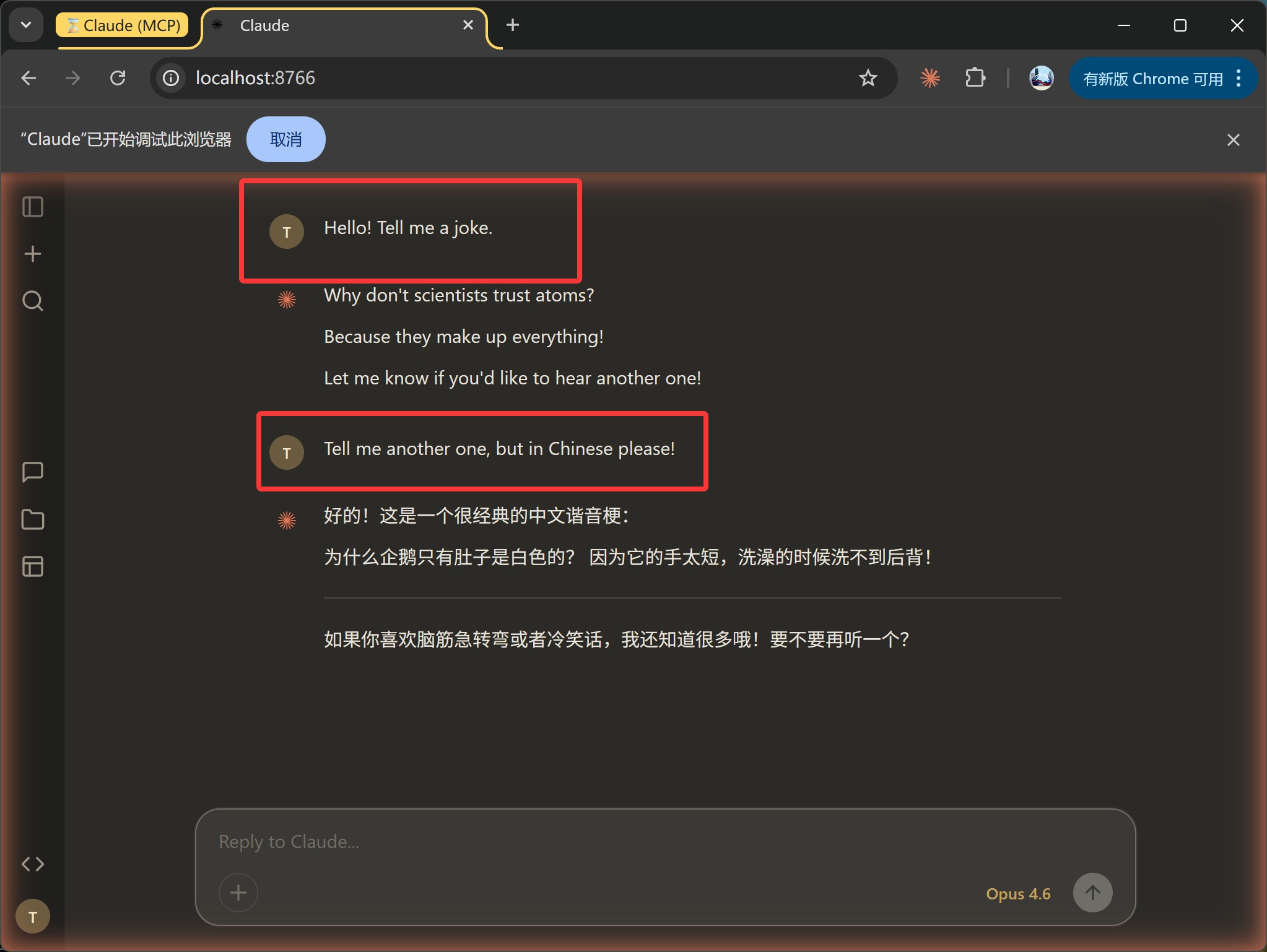The height and width of the screenshot is (952, 1267).
Task: Open the artifacts layout icon
Action: pyautogui.click(x=33, y=566)
